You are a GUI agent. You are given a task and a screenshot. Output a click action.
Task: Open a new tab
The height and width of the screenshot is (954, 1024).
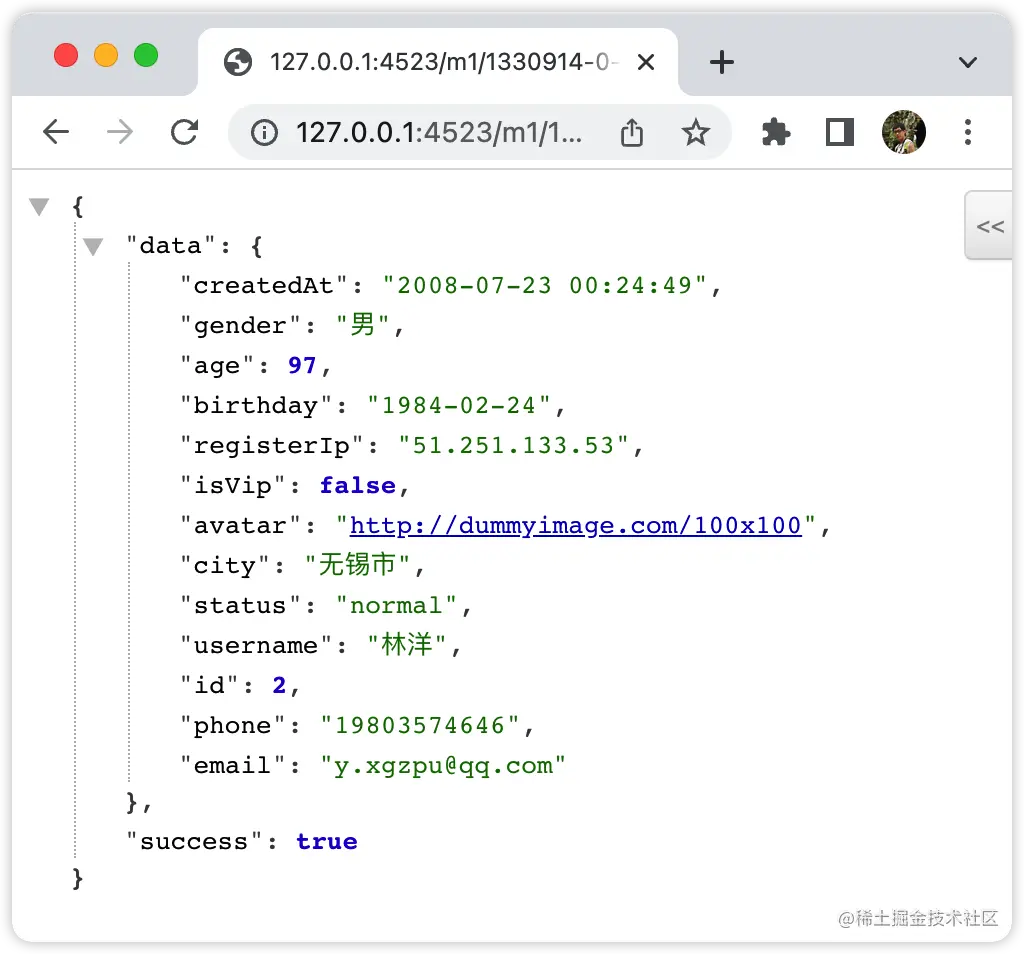tap(722, 63)
